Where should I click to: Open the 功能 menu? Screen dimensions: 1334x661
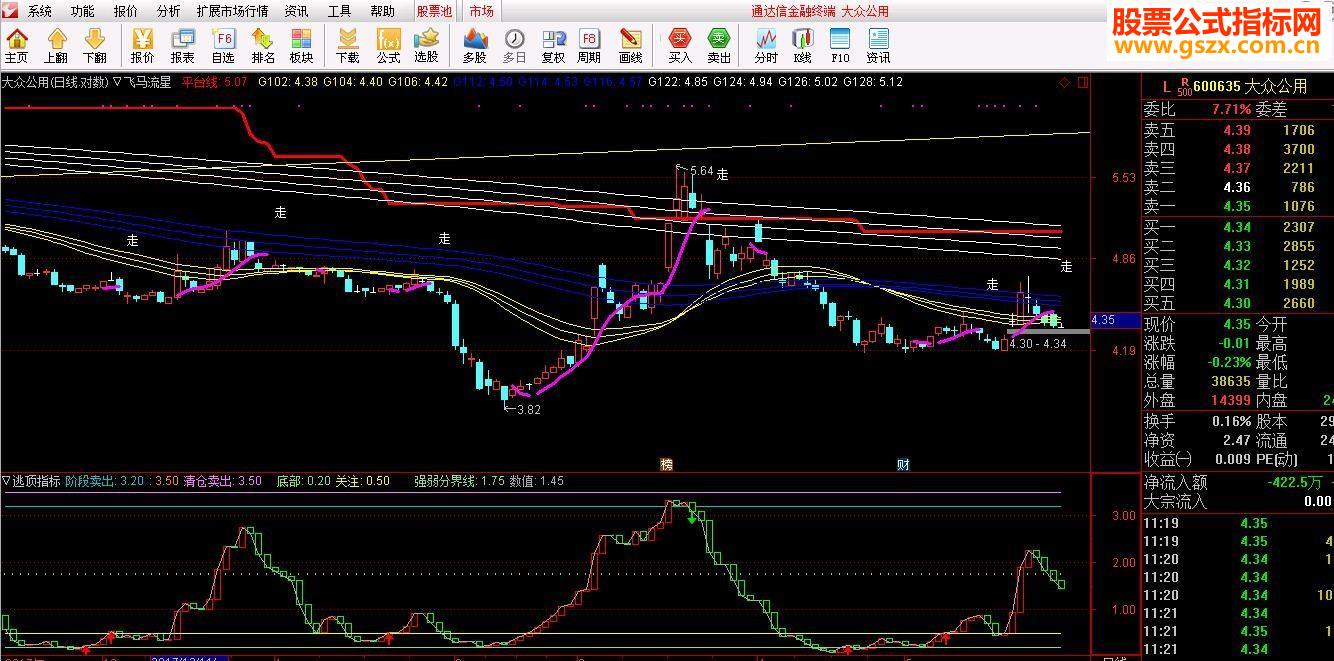click(83, 11)
